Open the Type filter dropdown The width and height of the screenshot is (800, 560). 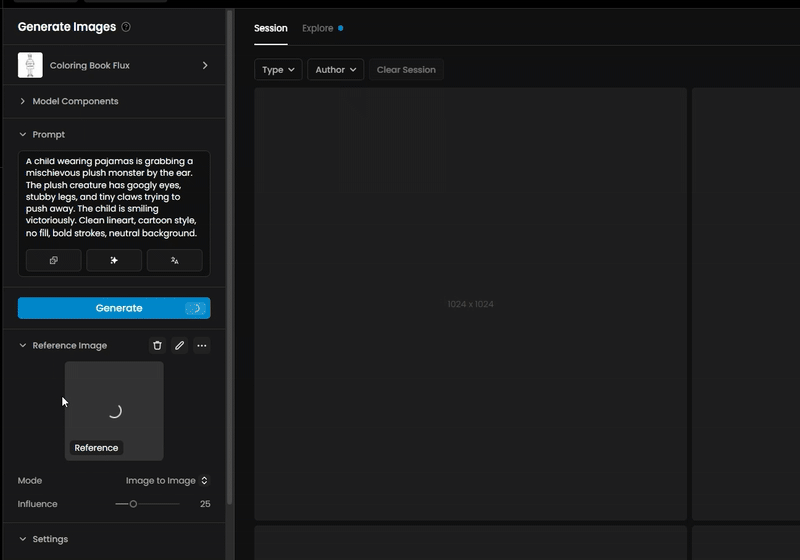click(278, 70)
